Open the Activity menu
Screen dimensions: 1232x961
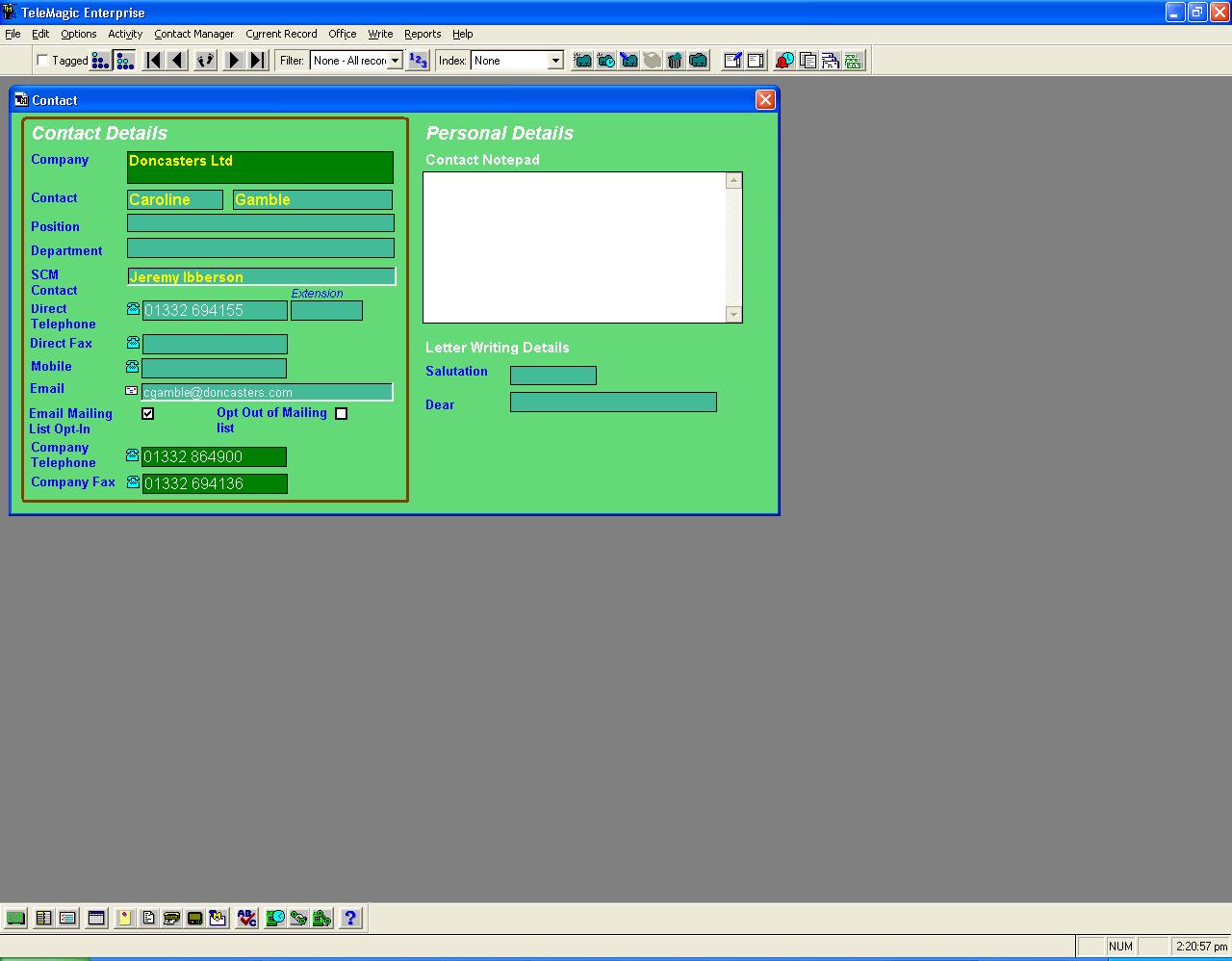pyautogui.click(x=125, y=34)
